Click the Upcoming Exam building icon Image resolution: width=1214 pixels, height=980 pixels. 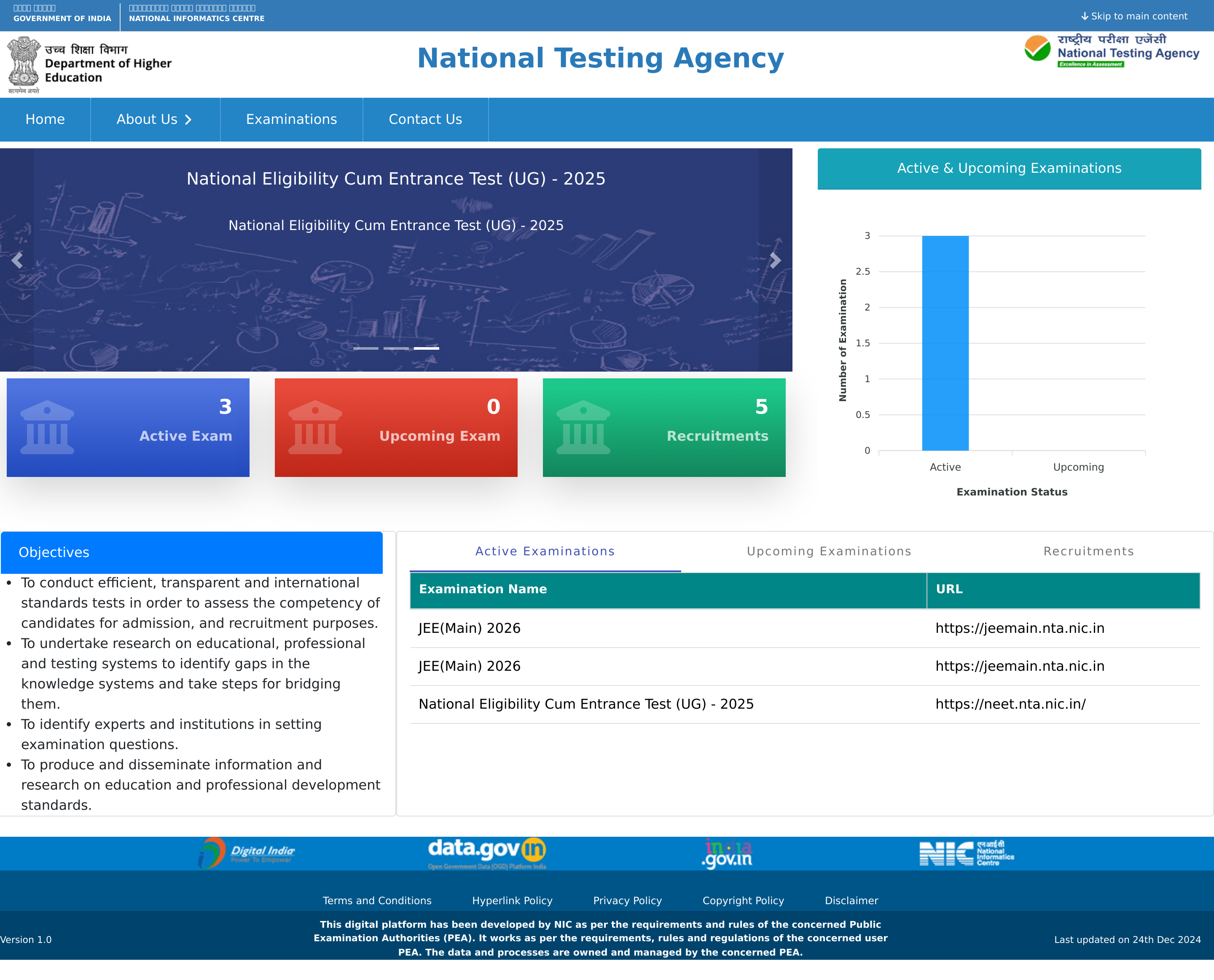tap(315, 427)
